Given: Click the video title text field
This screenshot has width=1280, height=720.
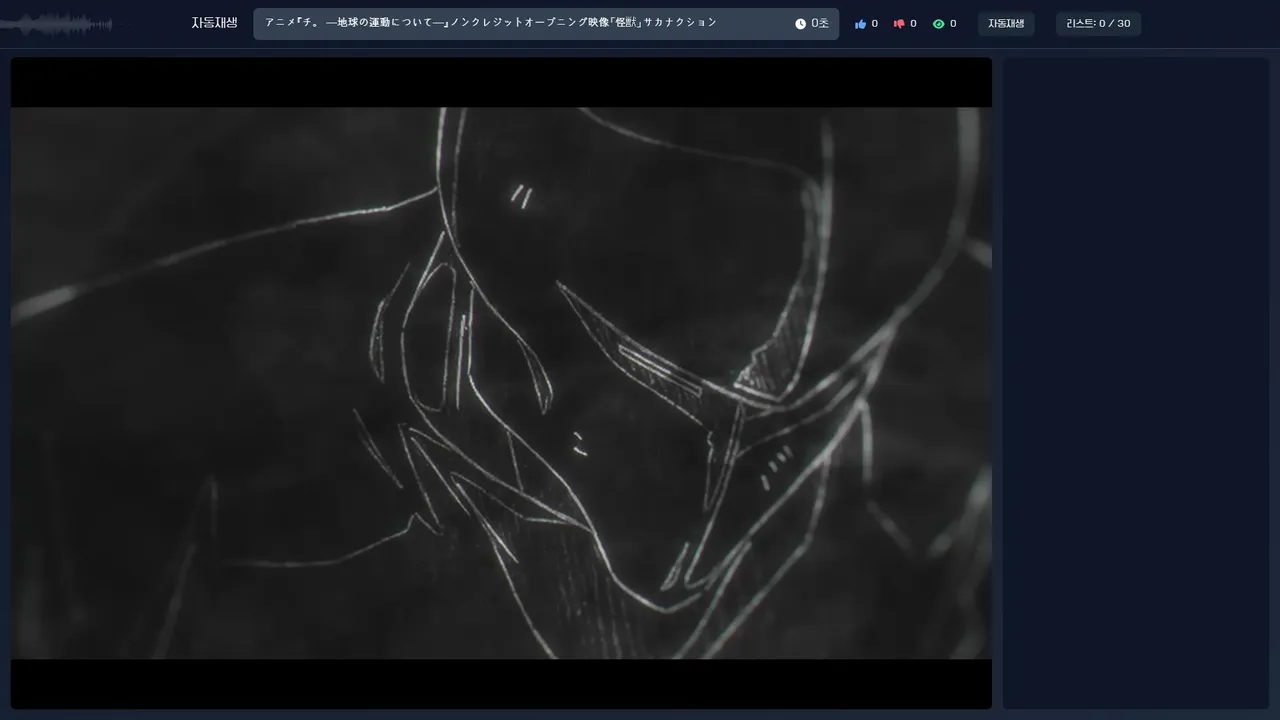Looking at the screenshot, I should coord(546,24).
